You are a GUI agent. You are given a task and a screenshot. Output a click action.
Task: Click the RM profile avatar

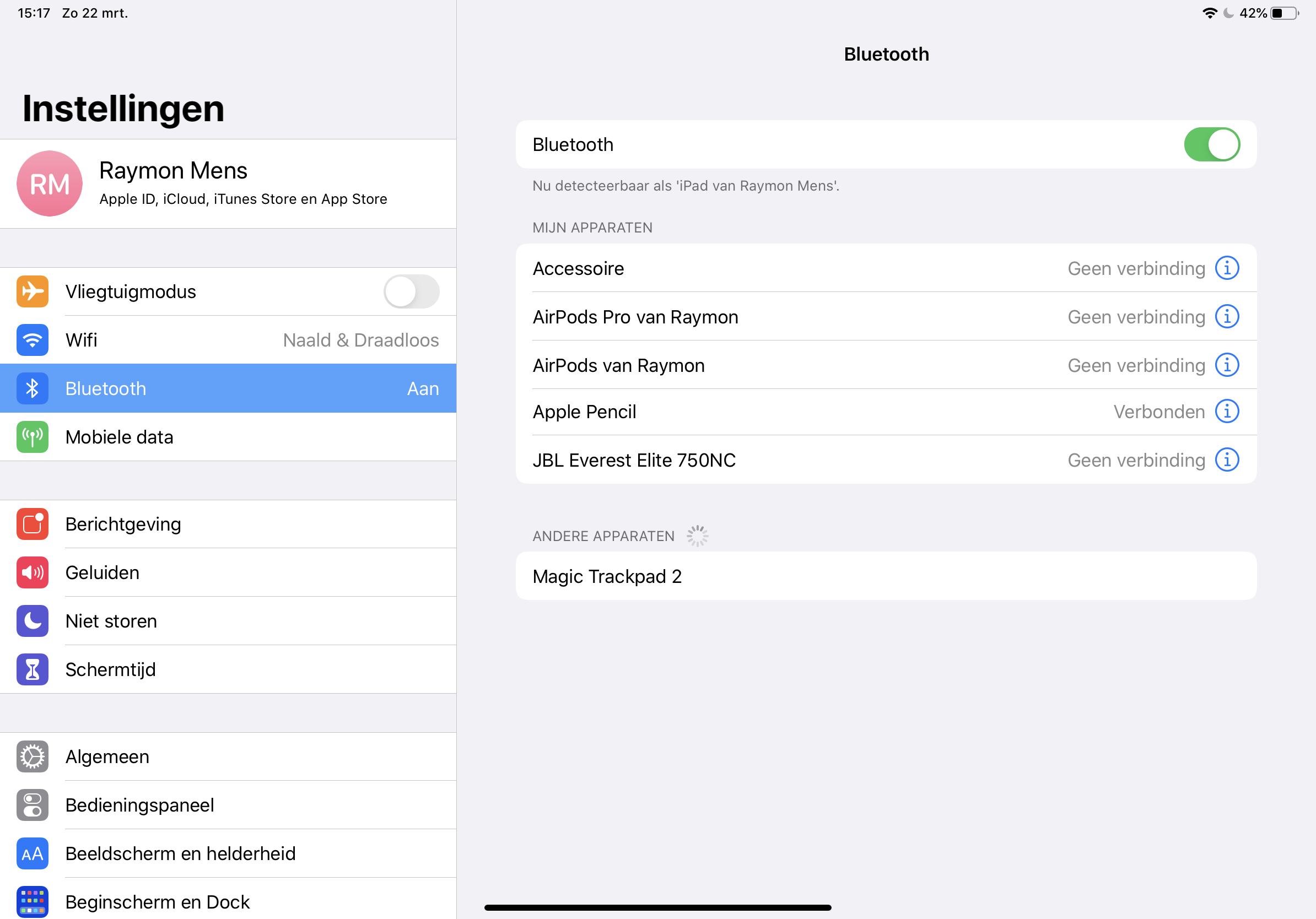tap(49, 184)
